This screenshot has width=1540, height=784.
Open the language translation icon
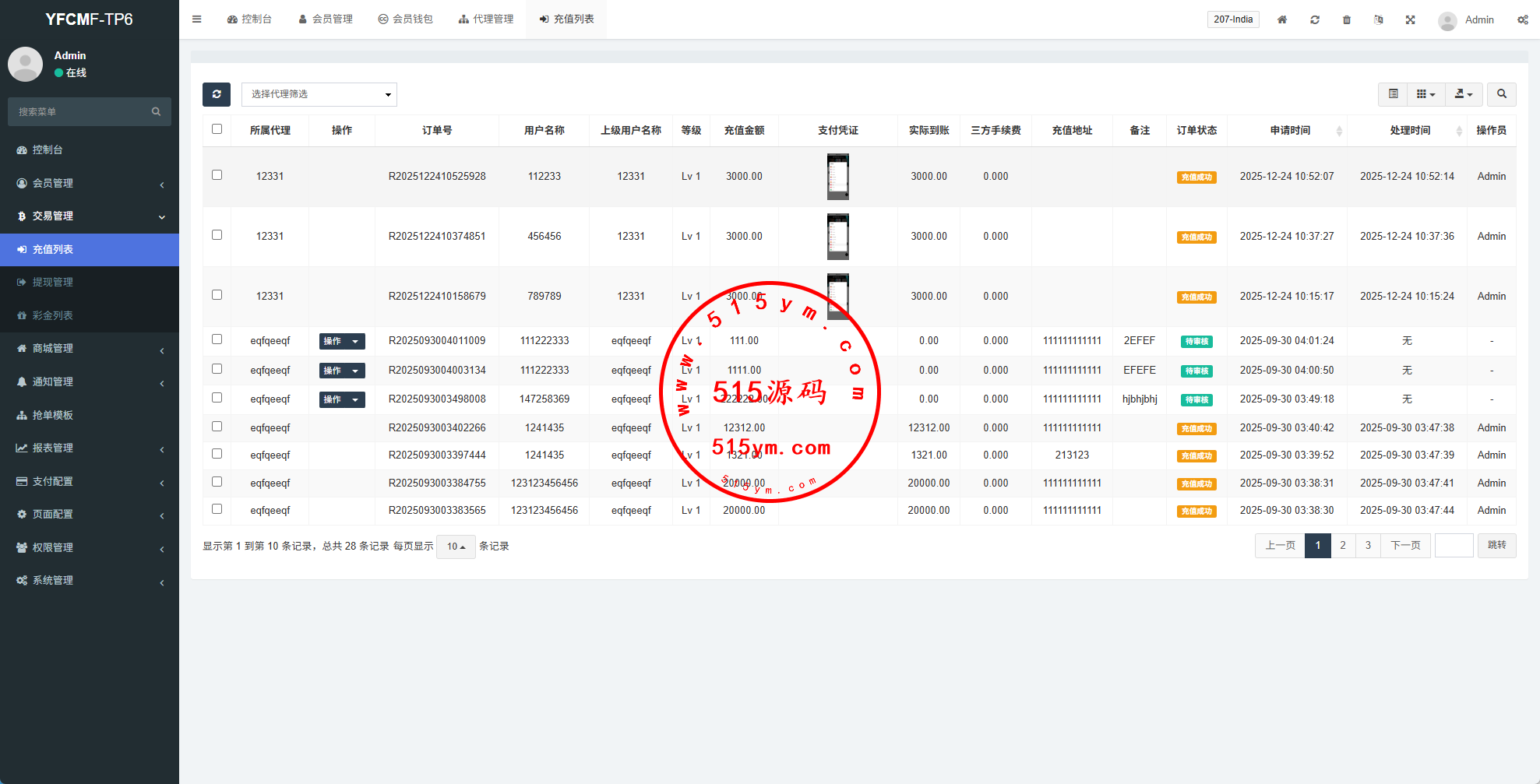[x=1378, y=19]
